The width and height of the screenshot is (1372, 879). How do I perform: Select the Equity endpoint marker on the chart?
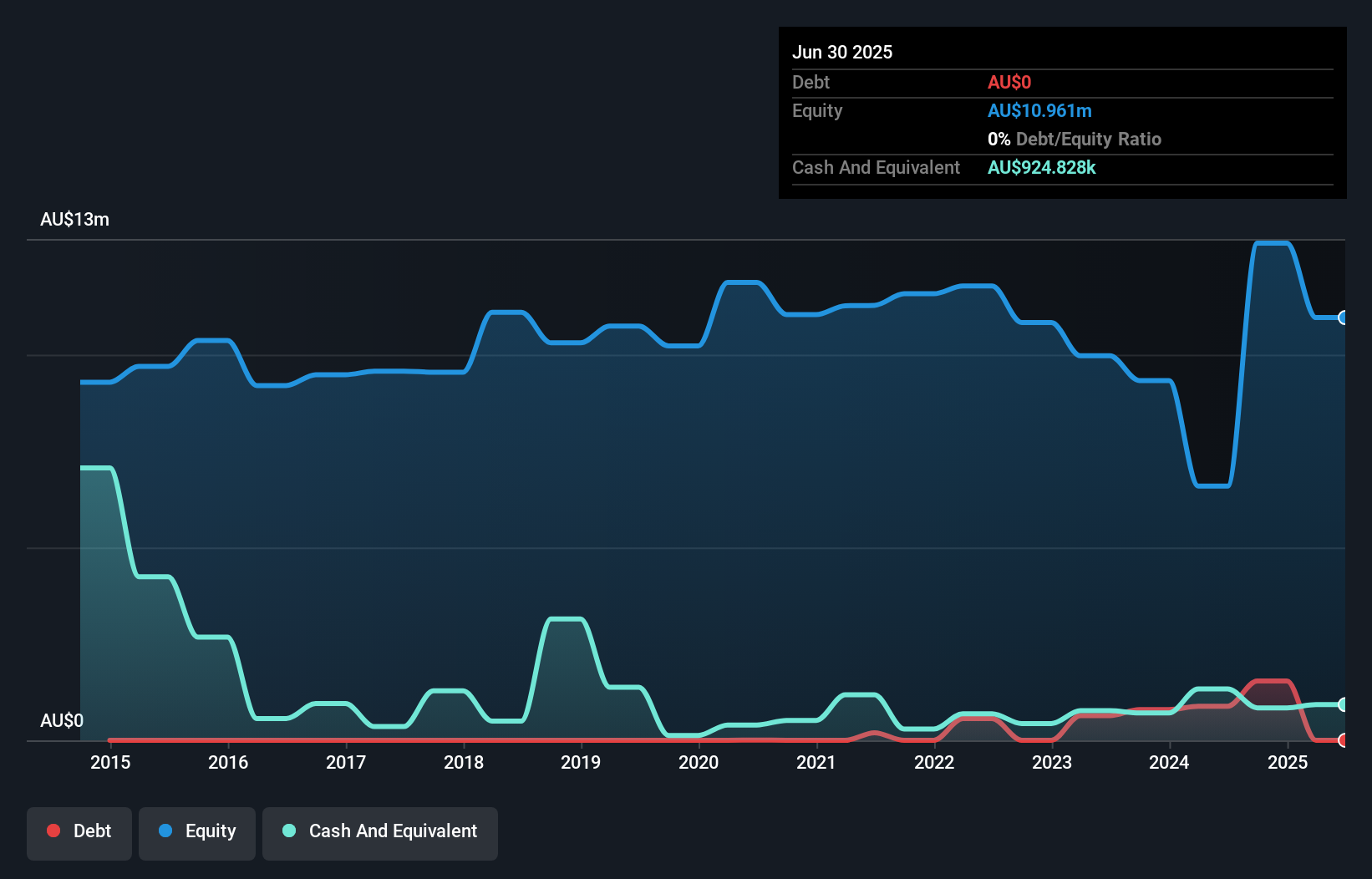point(1344,318)
